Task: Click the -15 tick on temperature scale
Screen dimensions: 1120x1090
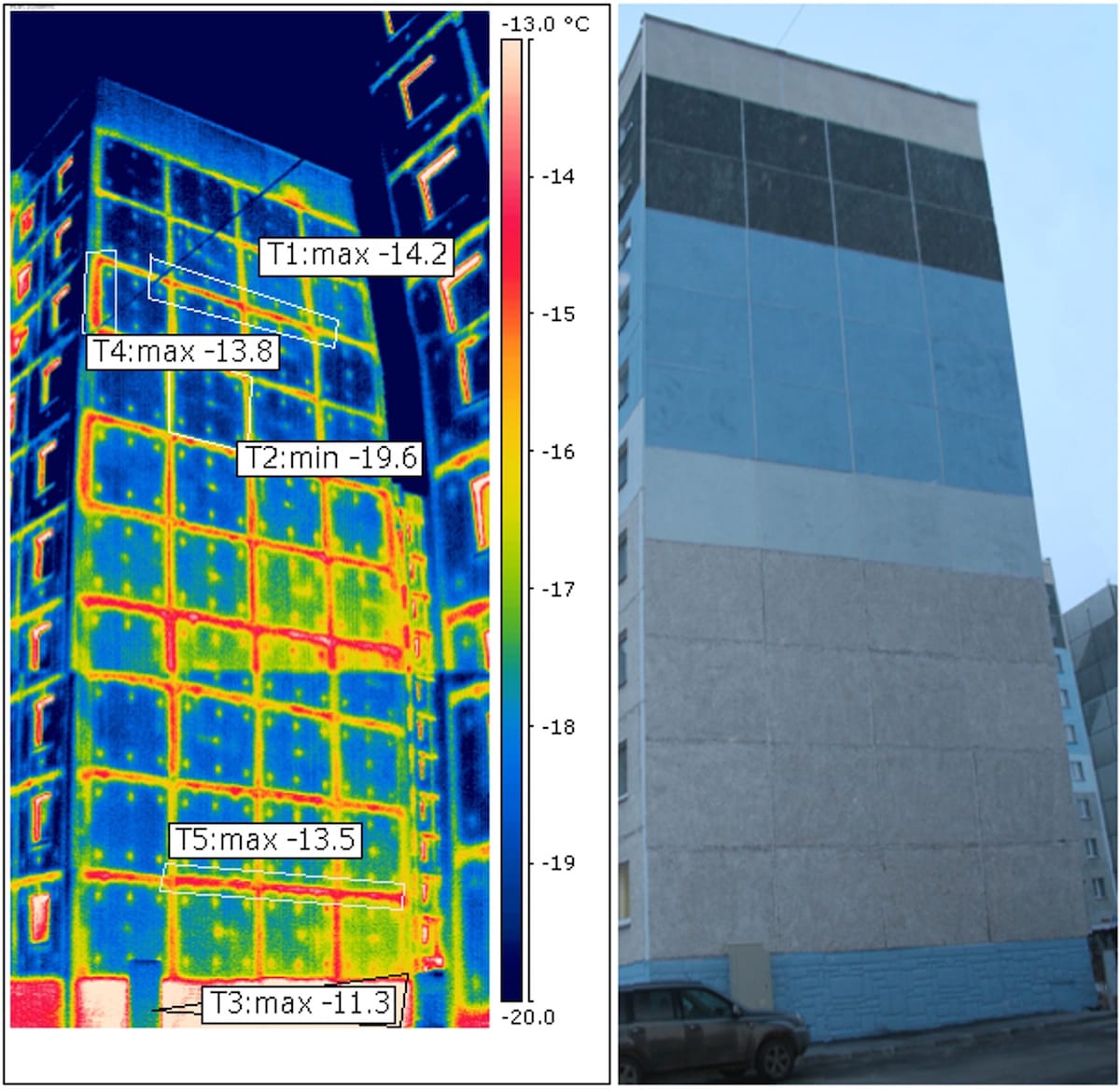Action: 557,314
